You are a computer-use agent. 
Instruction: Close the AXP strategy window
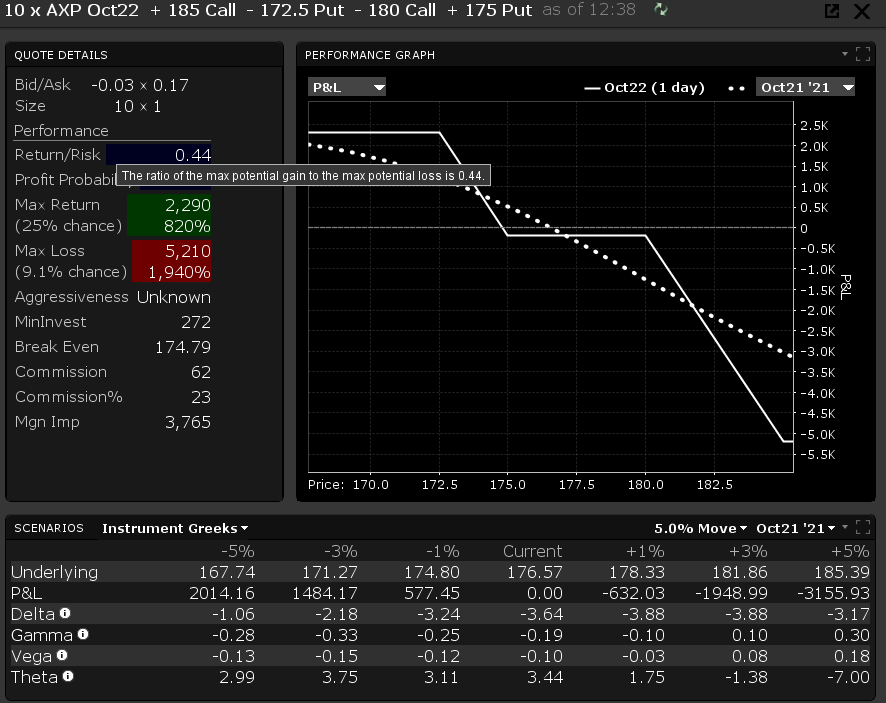point(862,11)
